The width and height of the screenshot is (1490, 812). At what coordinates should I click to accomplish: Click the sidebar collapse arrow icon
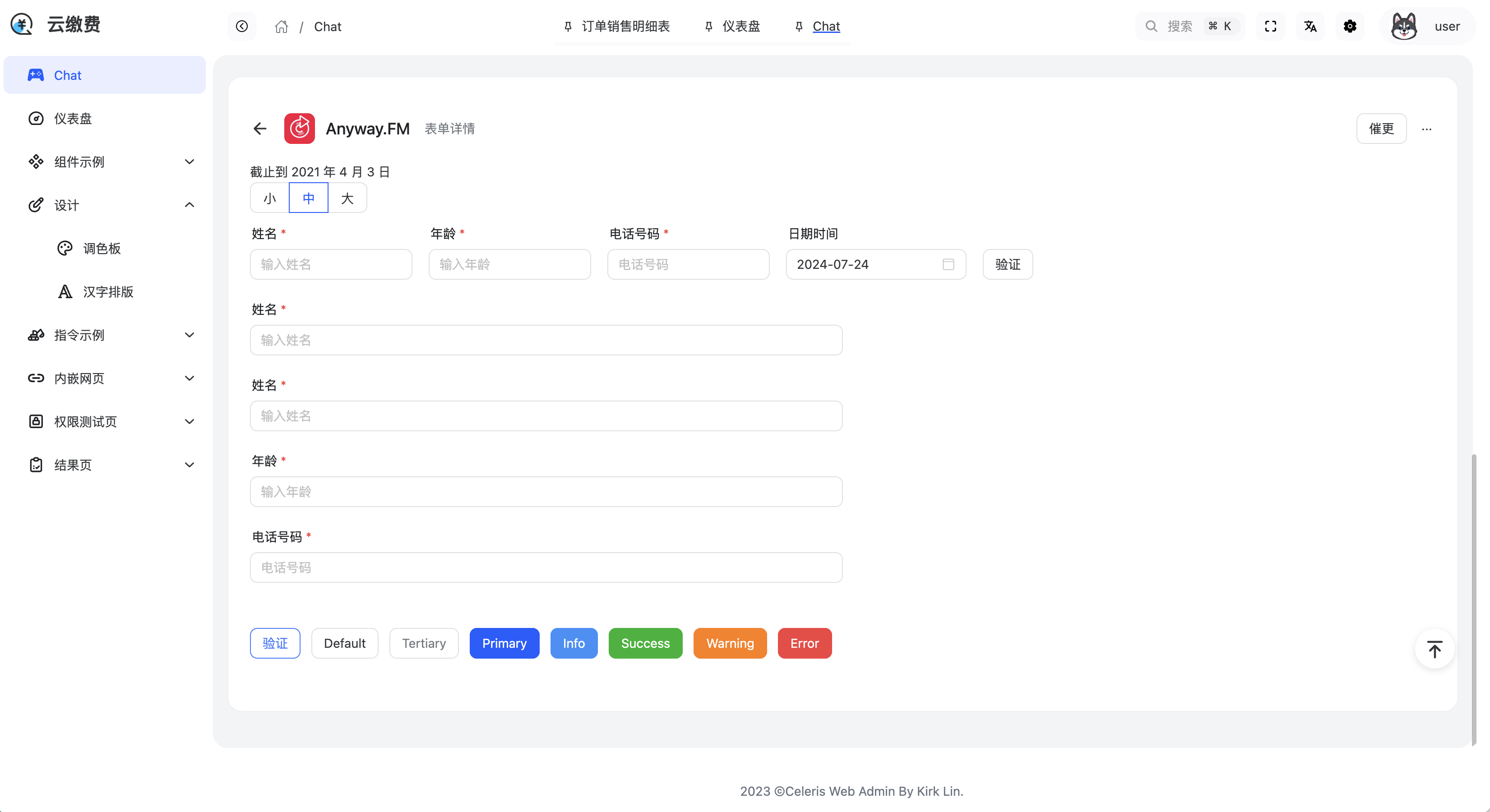(242, 27)
